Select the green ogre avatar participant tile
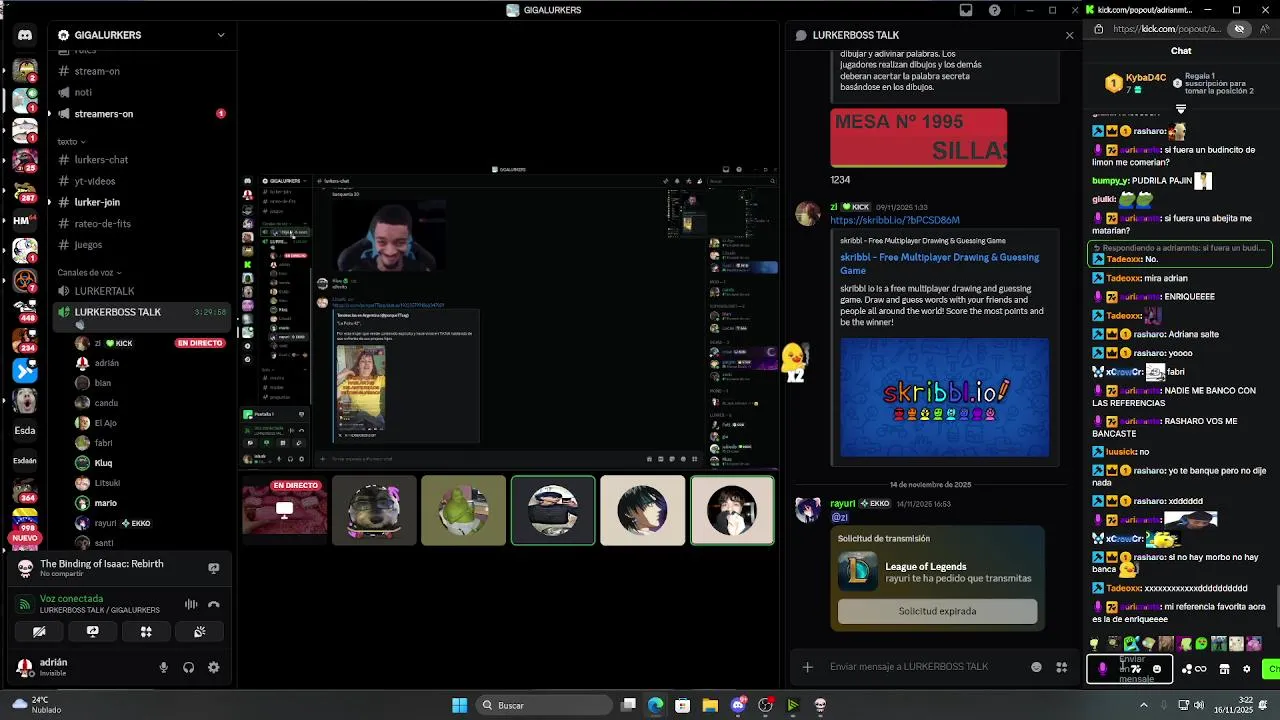Image resolution: width=1280 pixels, height=720 pixels. [x=463, y=511]
